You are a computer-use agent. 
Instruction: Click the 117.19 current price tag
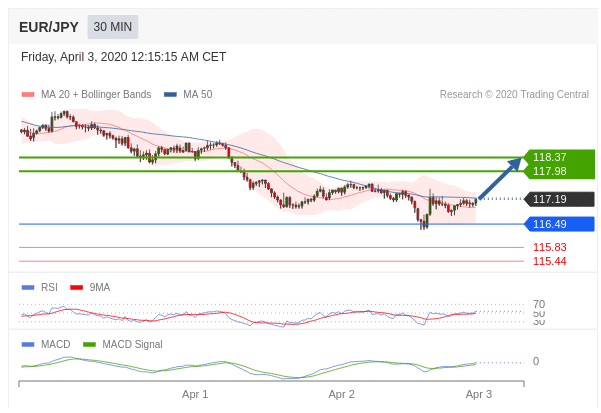[x=559, y=199]
